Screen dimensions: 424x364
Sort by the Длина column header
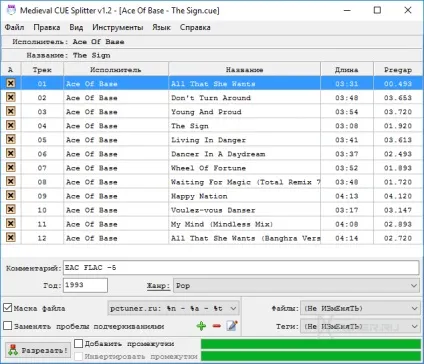tap(347, 69)
